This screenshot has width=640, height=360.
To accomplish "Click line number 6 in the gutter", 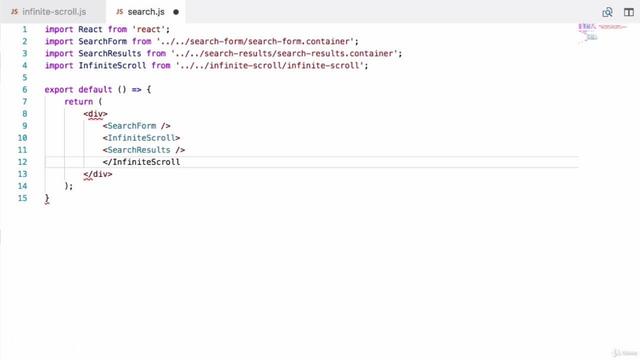I will (24, 89).
